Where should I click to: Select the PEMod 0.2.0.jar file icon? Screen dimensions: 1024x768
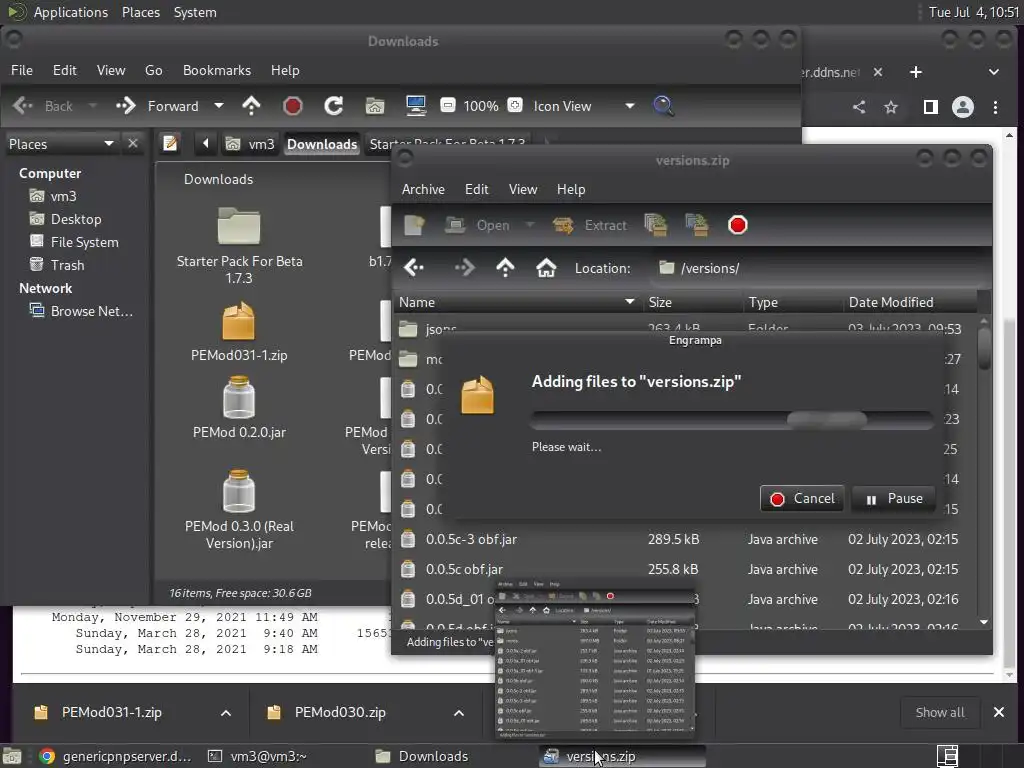(x=238, y=397)
